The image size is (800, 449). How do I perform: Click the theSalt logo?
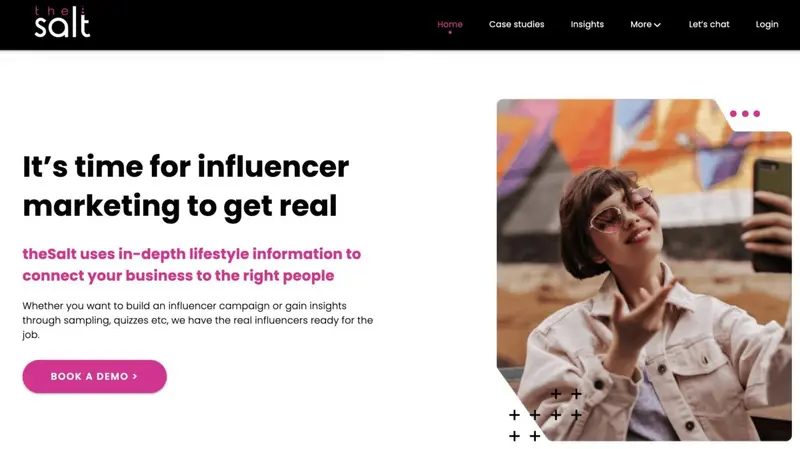point(62,22)
